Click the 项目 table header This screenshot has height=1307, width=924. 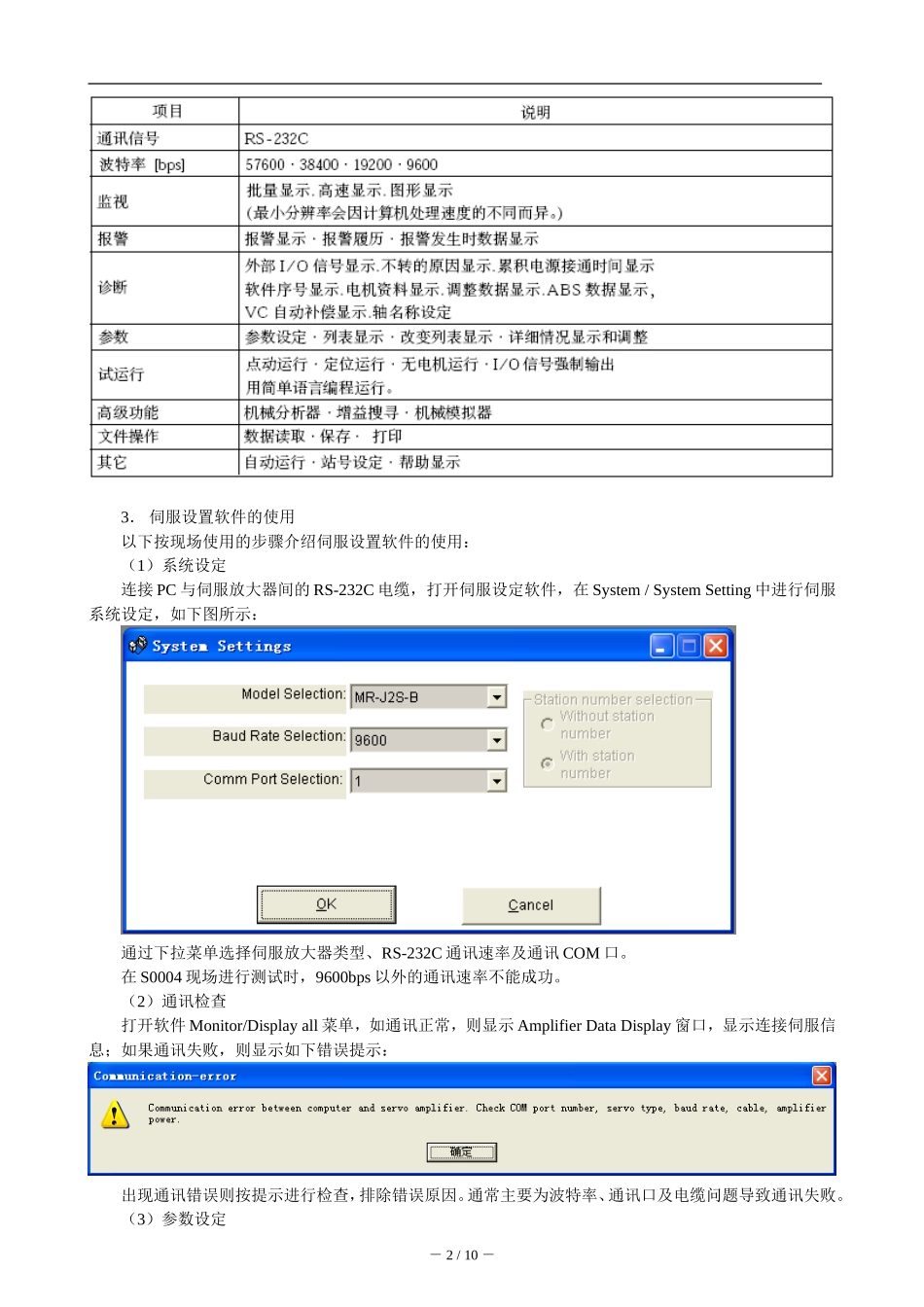pyautogui.click(x=167, y=111)
